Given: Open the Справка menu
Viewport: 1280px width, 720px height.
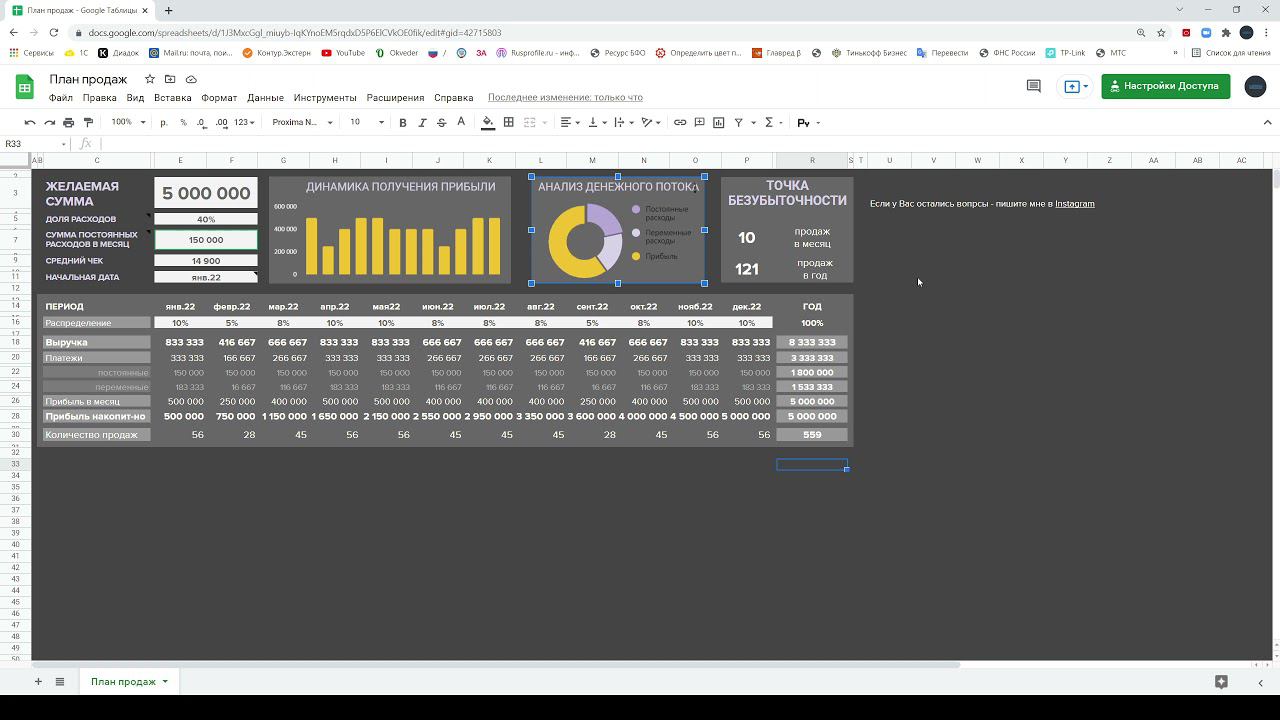Looking at the screenshot, I should (x=453, y=98).
